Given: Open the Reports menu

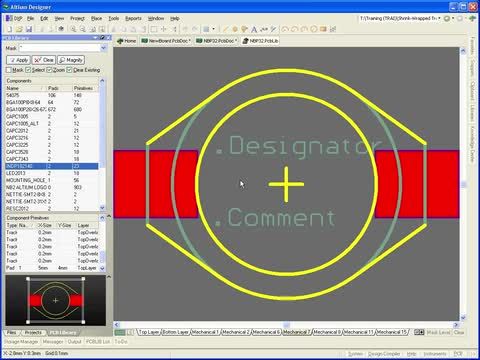Looking at the screenshot, I should pos(133,18).
